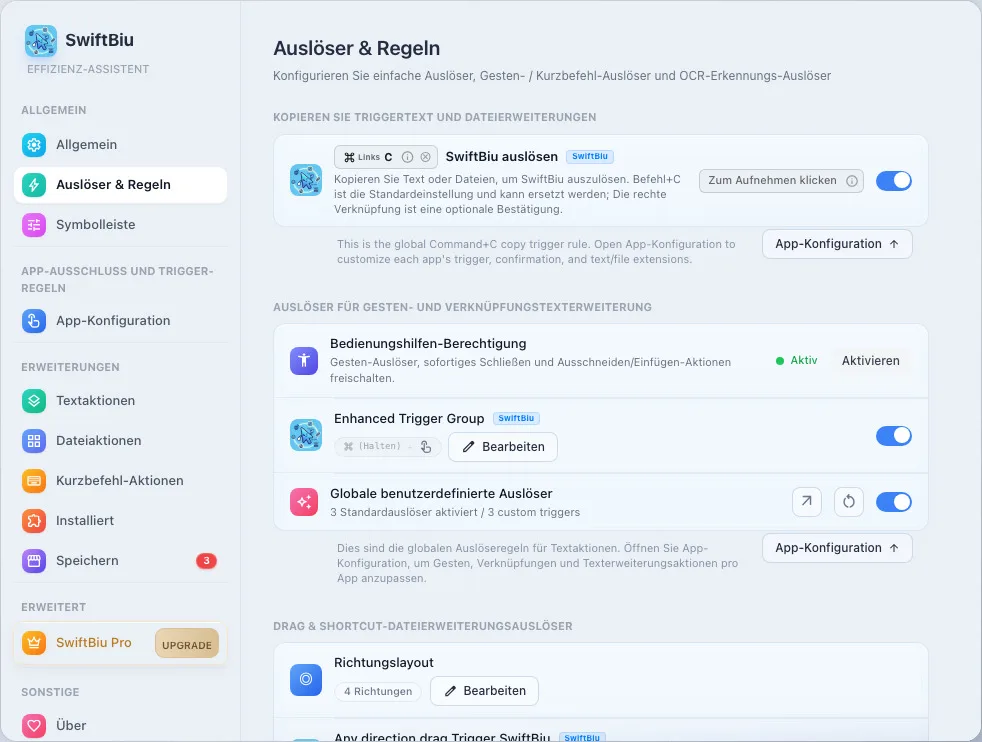Turn off Globale benutzerdefinierte Auslöser toggle

[894, 502]
